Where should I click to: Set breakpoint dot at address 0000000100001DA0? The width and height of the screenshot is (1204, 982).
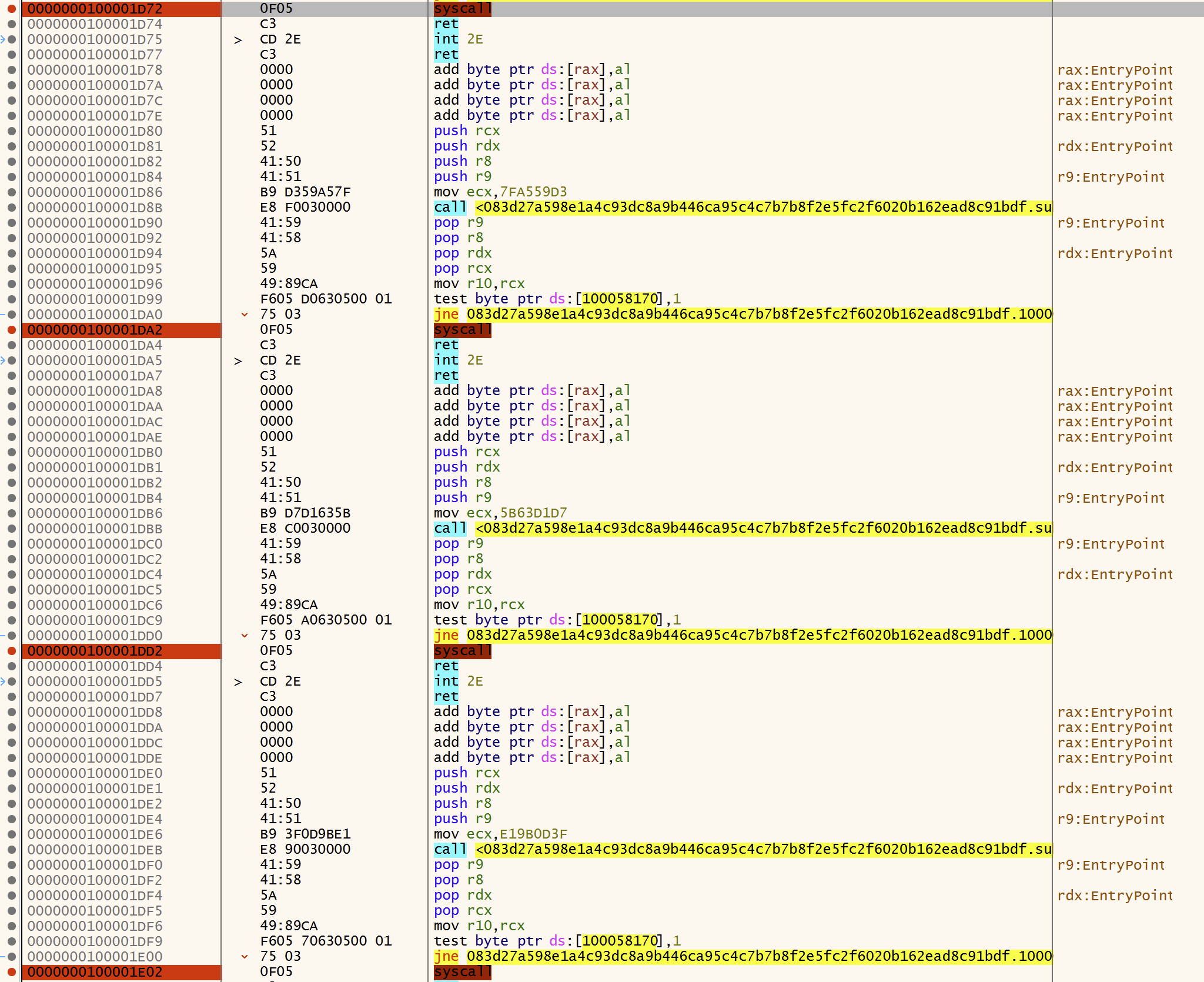pos(11,315)
